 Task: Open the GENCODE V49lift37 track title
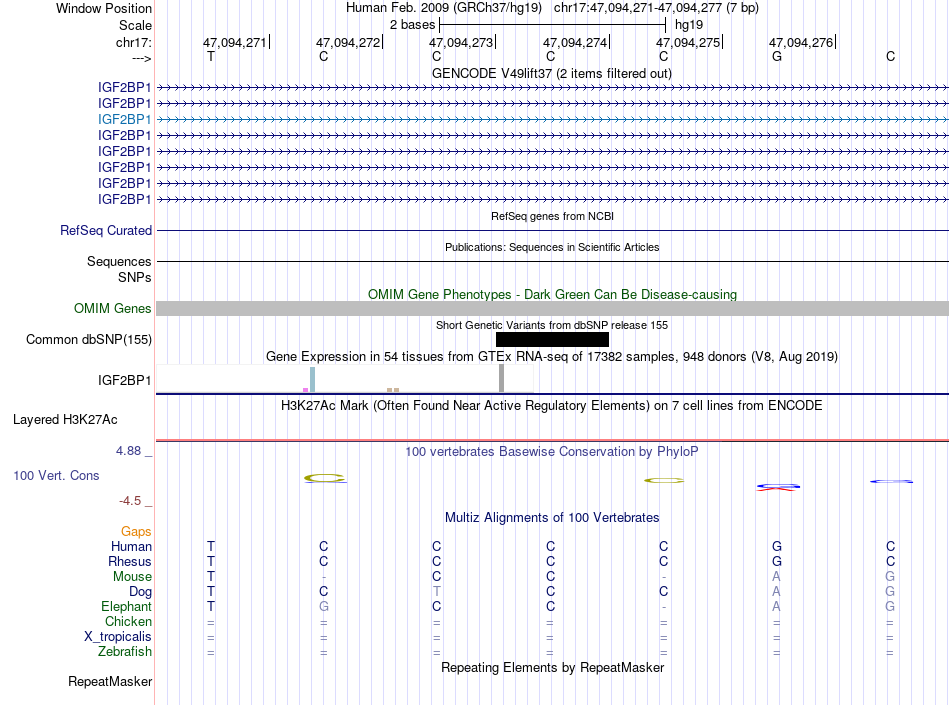pos(552,73)
